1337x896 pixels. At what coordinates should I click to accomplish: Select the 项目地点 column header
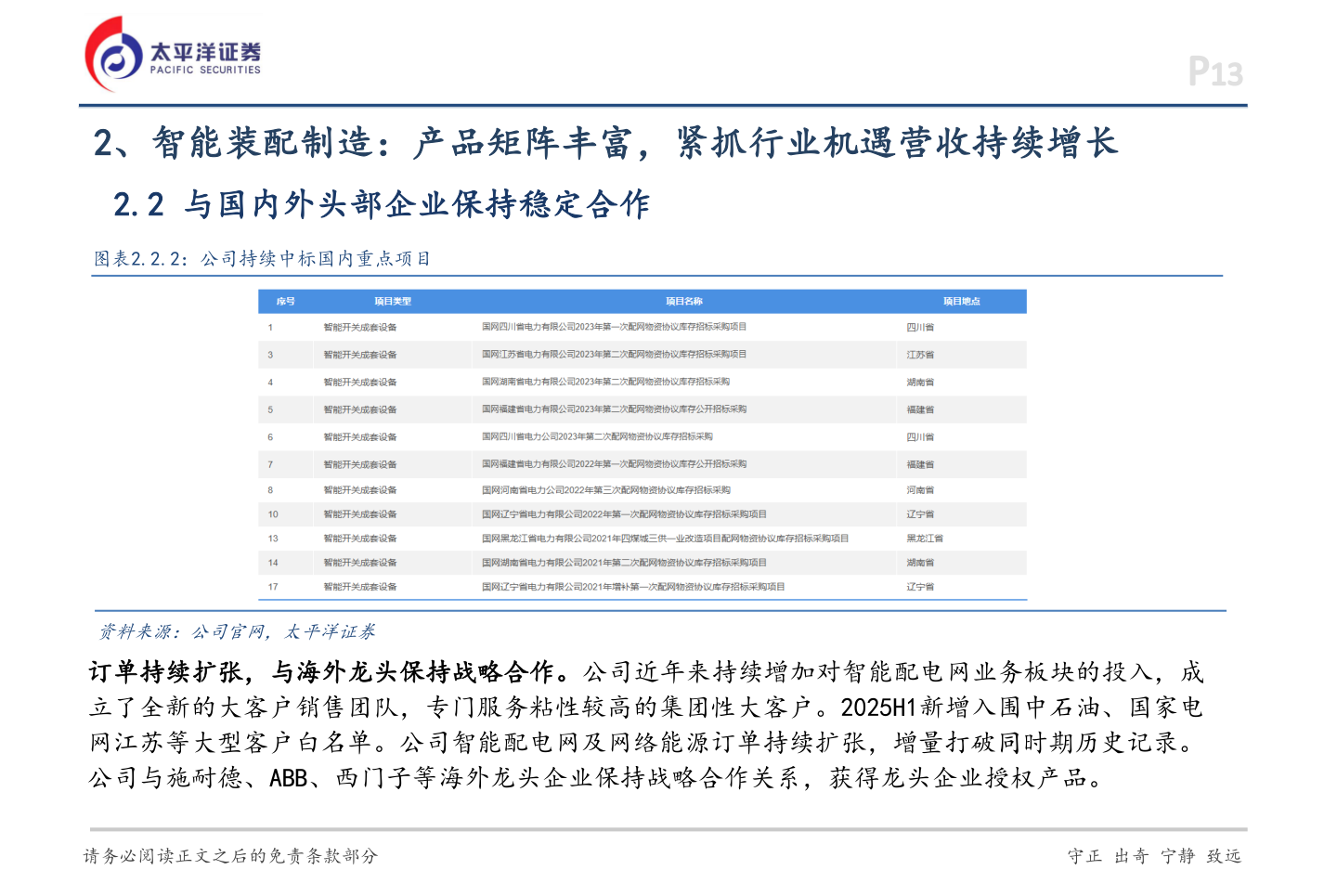pos(962,301)
